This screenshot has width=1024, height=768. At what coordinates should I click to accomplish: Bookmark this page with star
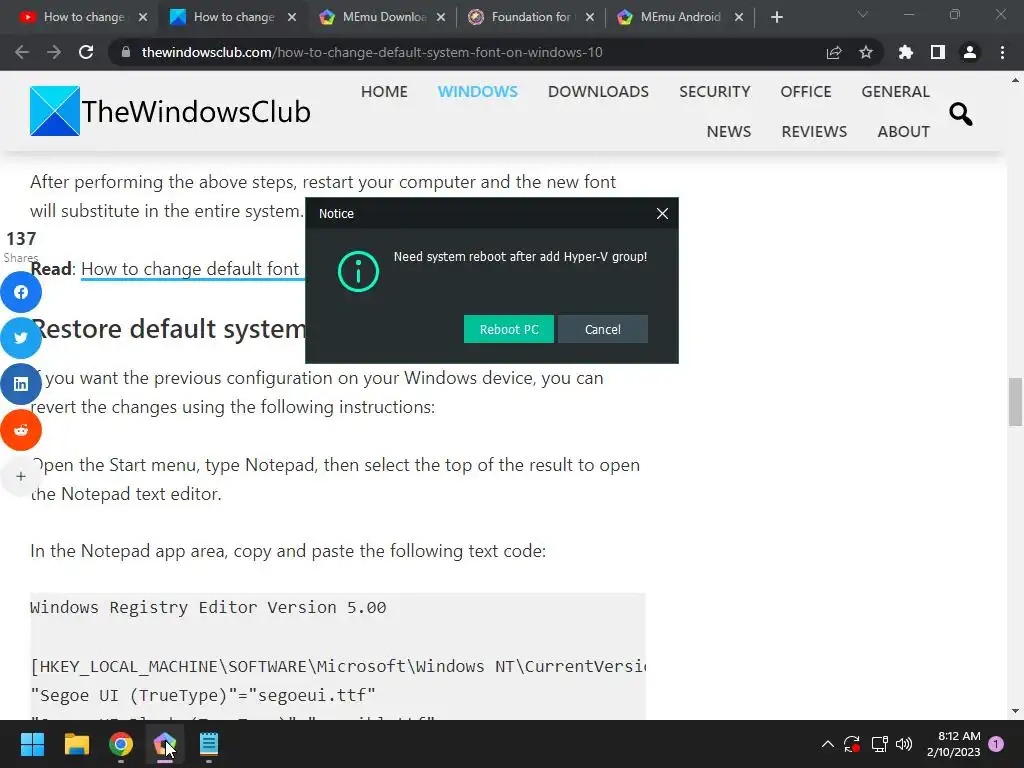866,52
